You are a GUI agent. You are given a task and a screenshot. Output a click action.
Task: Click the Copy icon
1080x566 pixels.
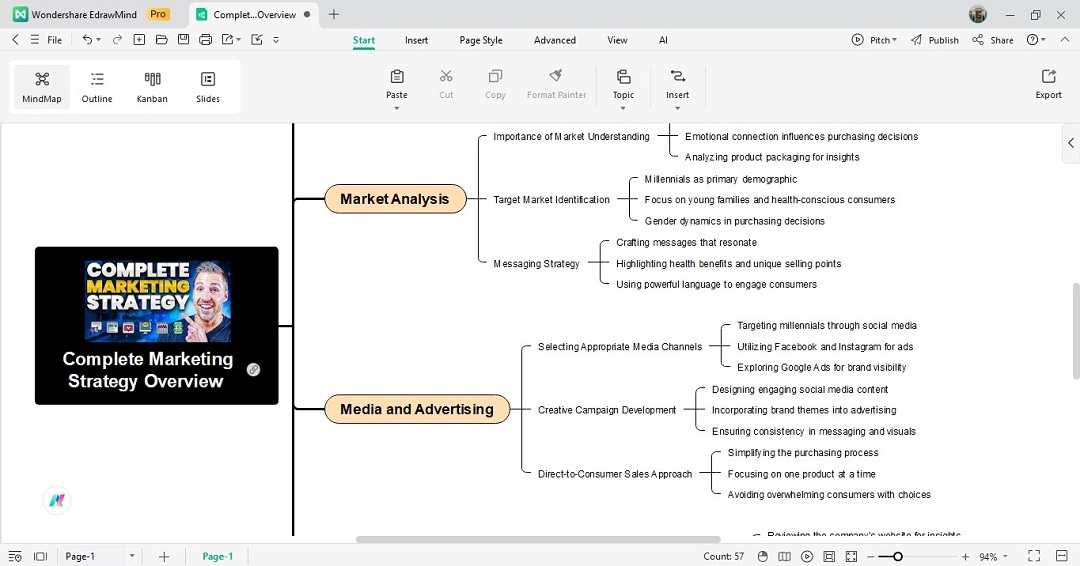[x=495, y=76]
